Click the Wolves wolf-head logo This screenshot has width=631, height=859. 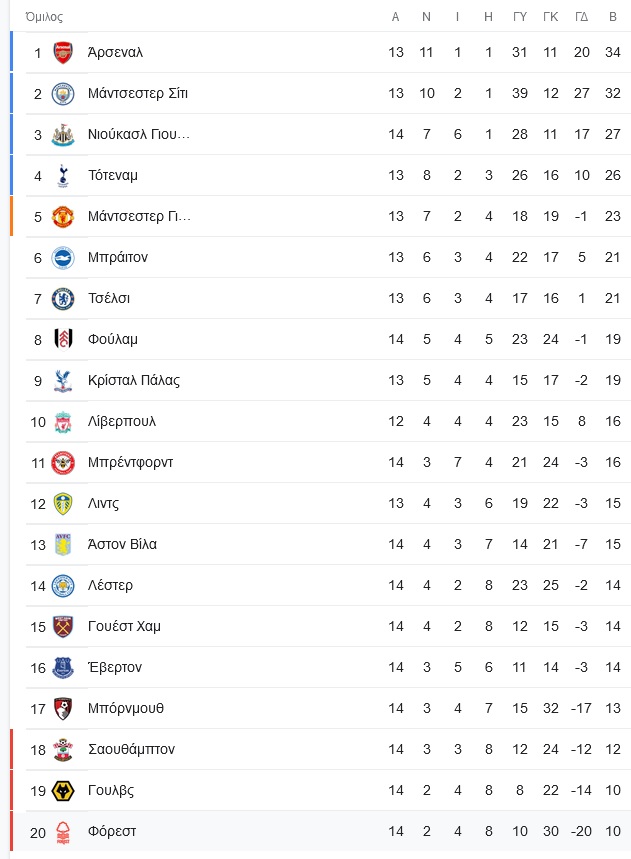tap(63, 791)
